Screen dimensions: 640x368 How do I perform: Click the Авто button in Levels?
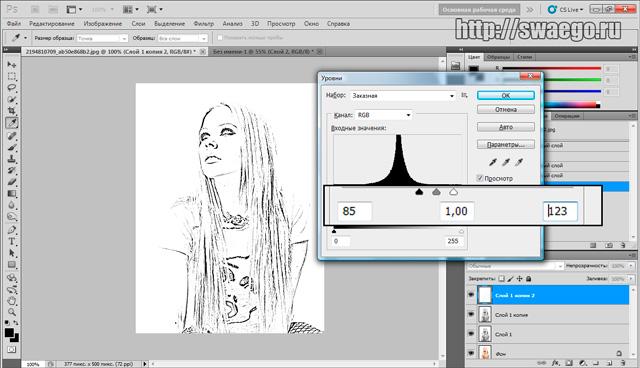(506, 127)
